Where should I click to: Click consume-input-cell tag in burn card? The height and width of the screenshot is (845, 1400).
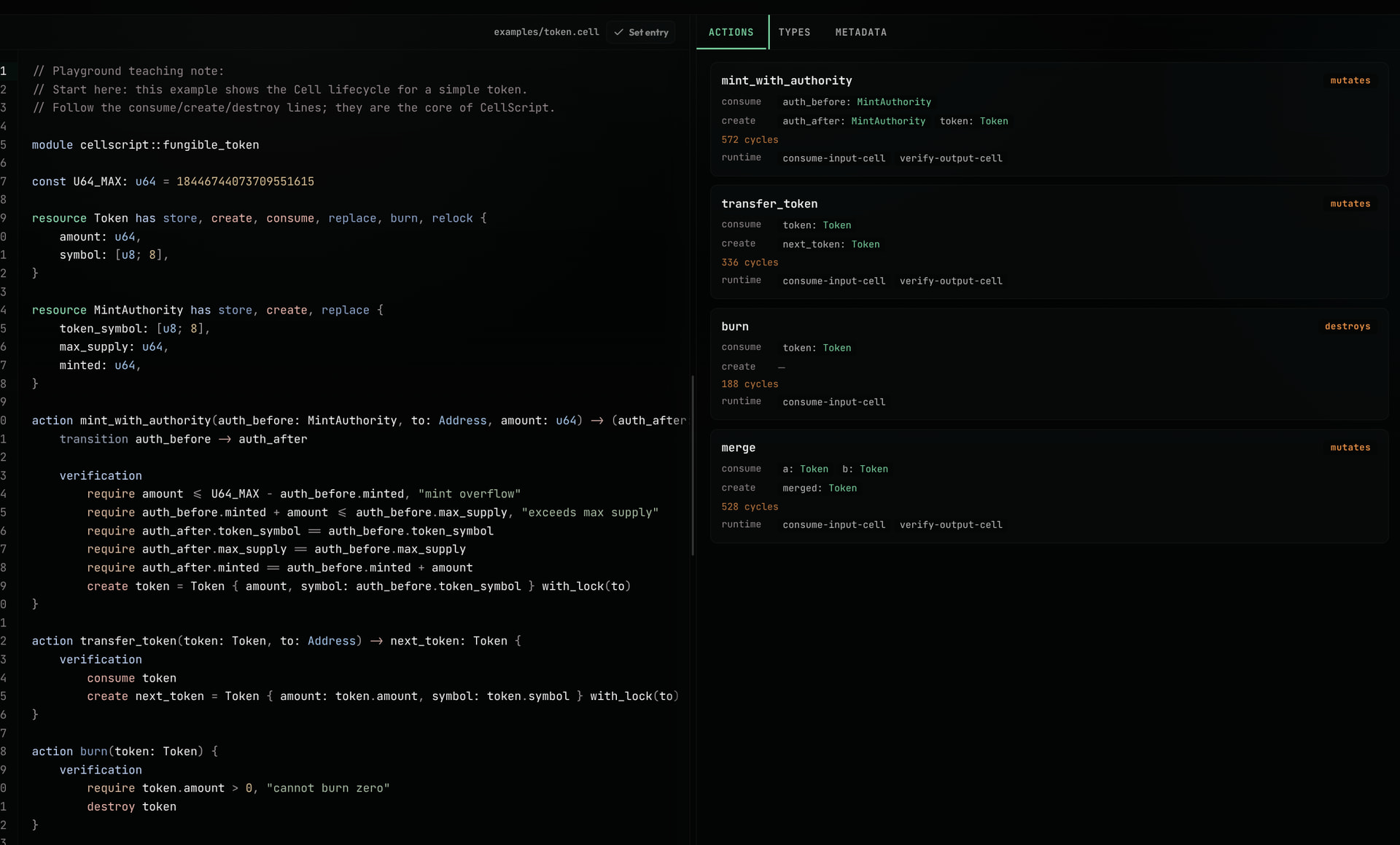click(833, 402)
